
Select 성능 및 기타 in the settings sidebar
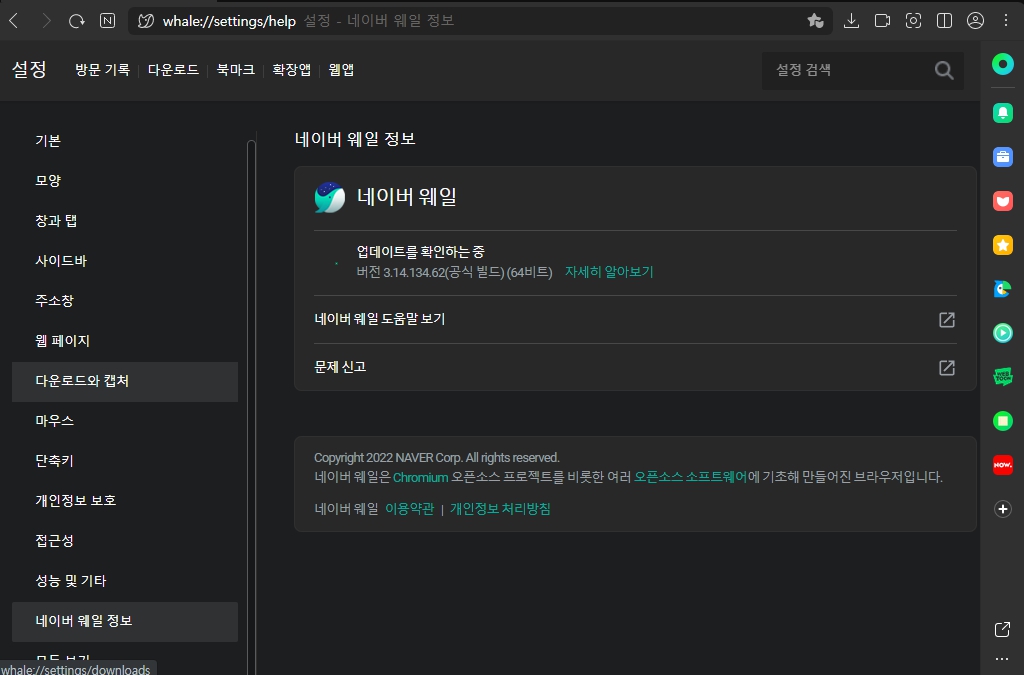(125, 581)
